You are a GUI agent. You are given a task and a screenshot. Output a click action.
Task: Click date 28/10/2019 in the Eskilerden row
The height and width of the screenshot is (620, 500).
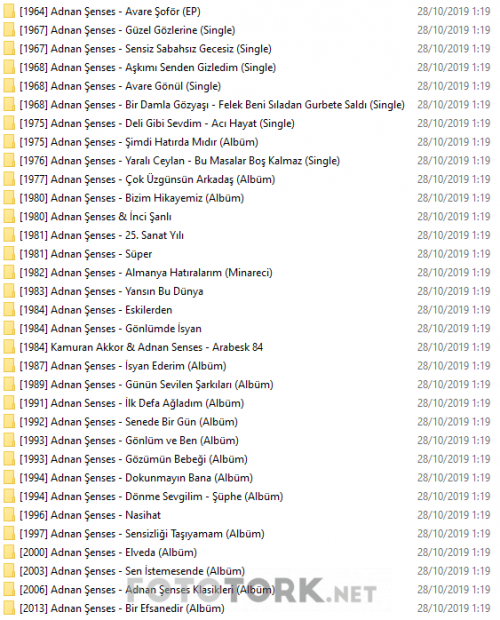pos(443,310)
